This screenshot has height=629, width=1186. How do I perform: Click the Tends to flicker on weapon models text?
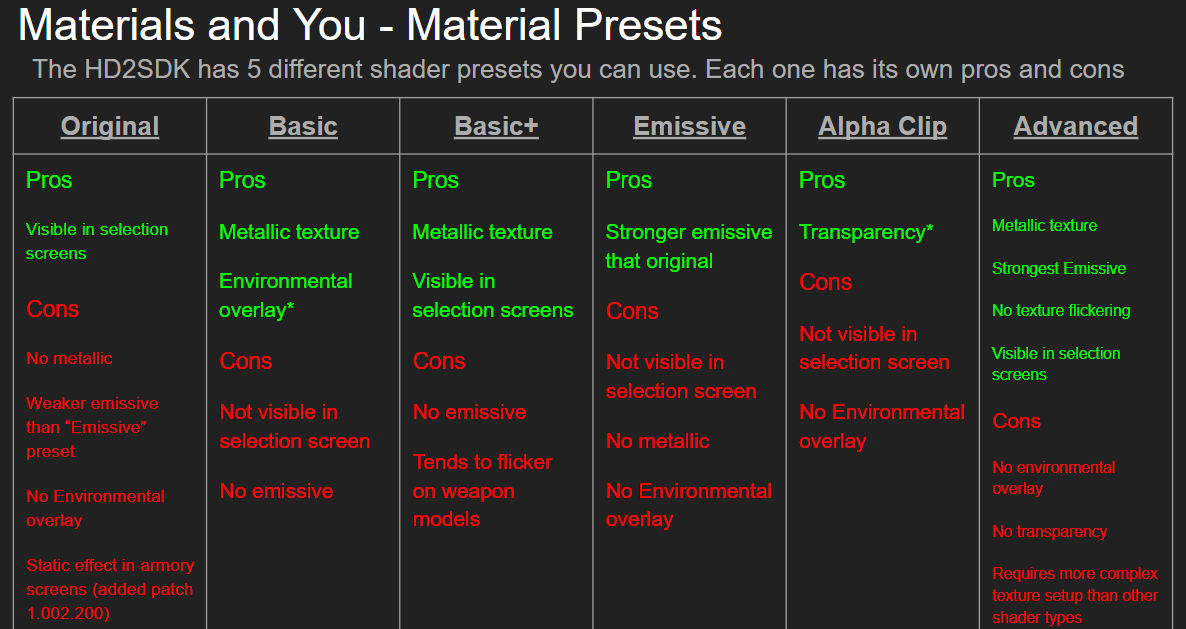482,491
